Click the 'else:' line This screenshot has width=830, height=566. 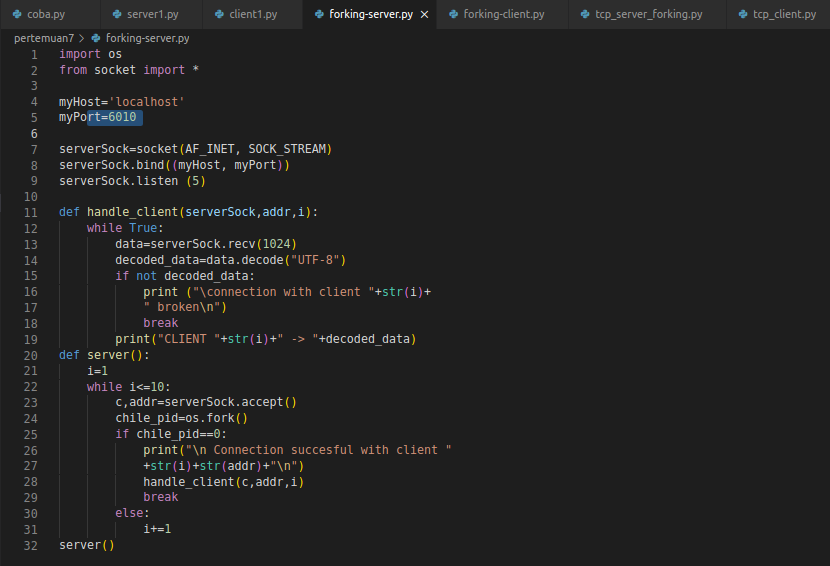click(x=132, y=513)
